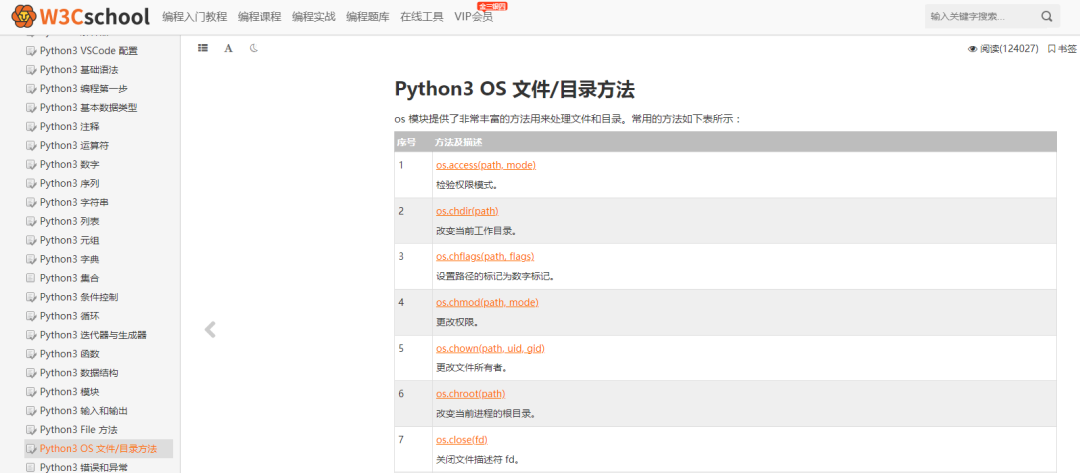Click the description 检验权限模式。
The width and height of the screenshot is (1080, 473).
466,185
